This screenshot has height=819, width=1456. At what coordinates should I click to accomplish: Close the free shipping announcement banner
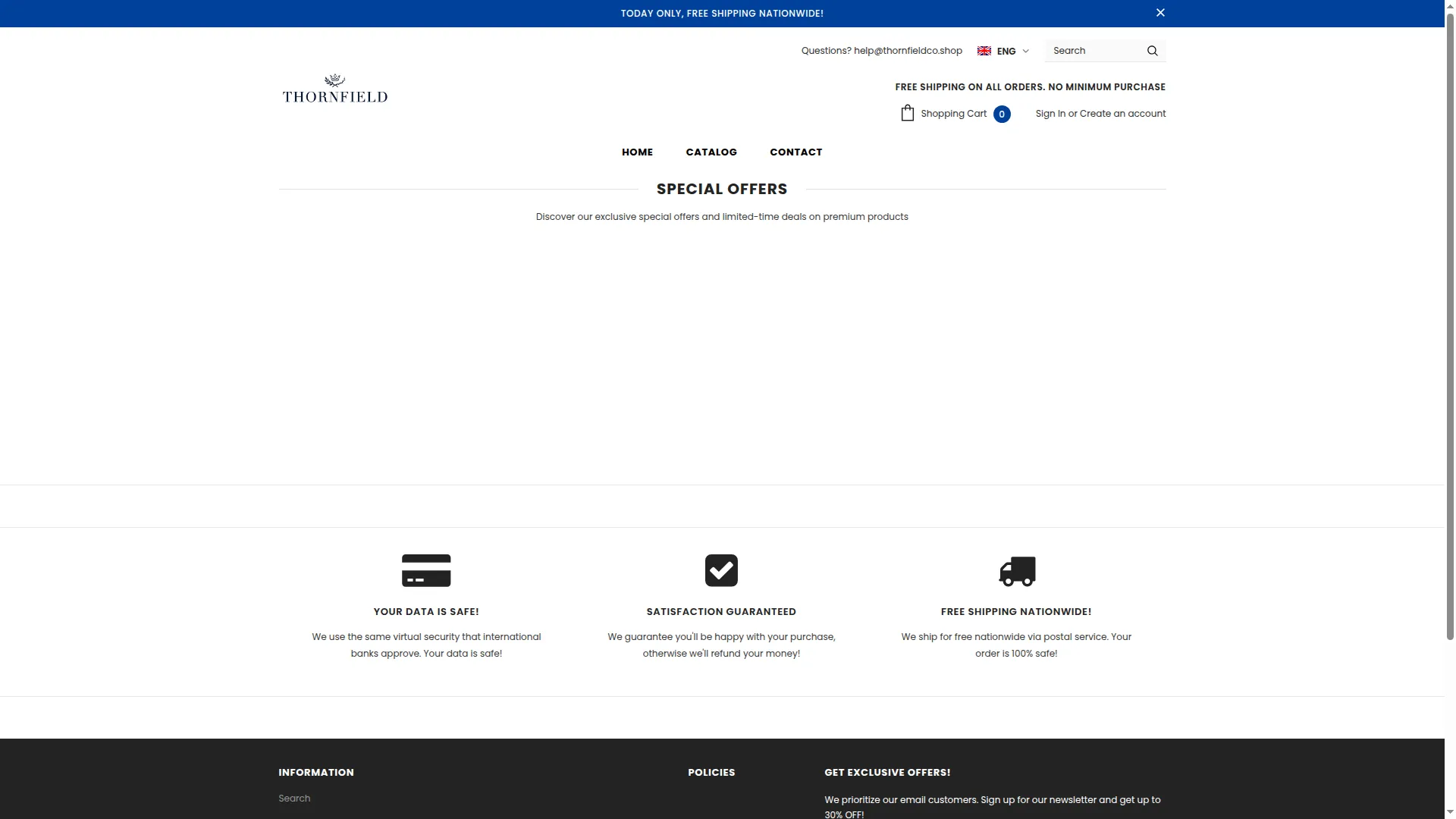[1160, 13]
